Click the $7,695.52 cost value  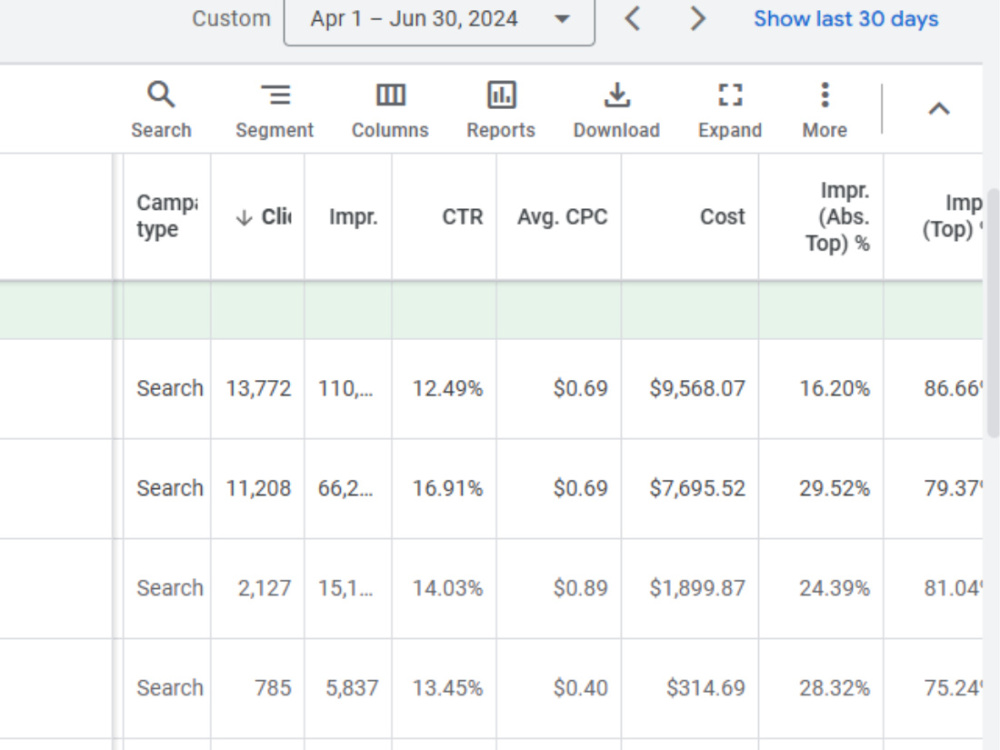(697, 489)
